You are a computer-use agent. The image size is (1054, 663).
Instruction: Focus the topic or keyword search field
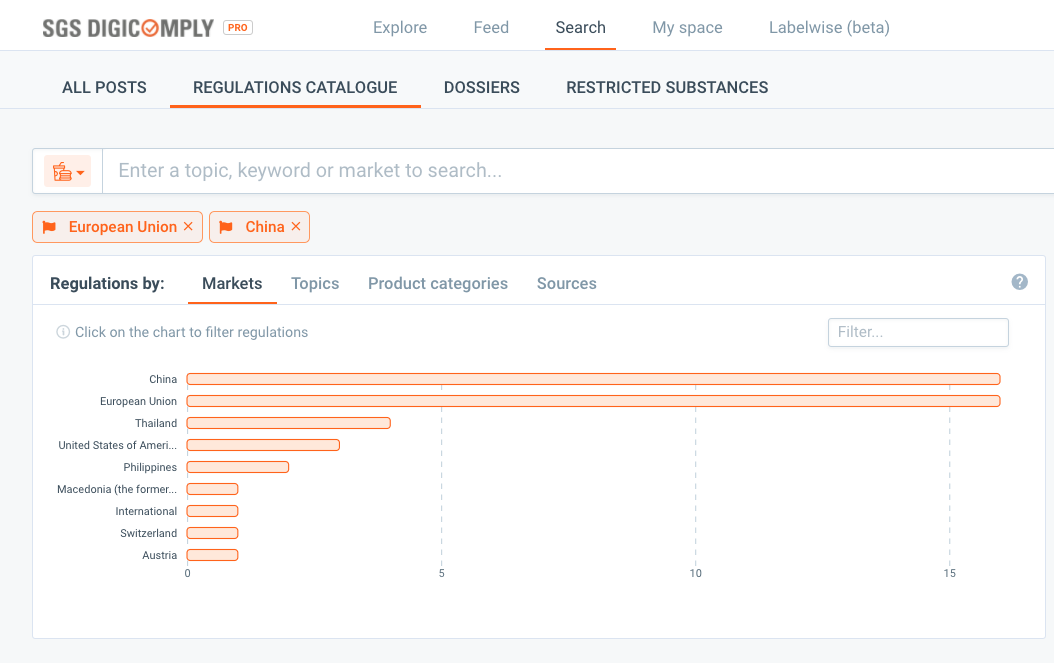coord(578,171)
